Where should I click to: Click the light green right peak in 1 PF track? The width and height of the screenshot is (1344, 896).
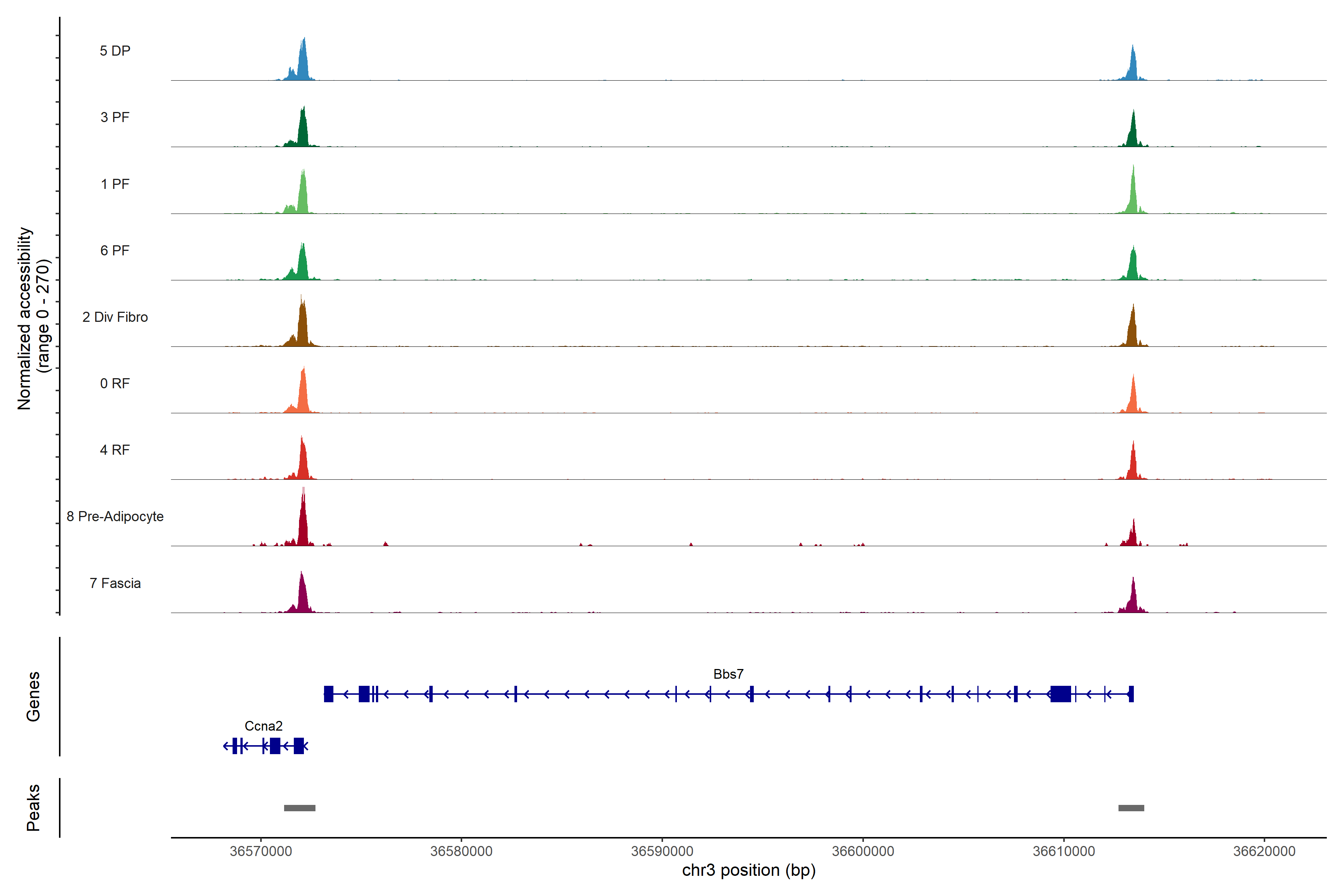(x=1133, y=197)
